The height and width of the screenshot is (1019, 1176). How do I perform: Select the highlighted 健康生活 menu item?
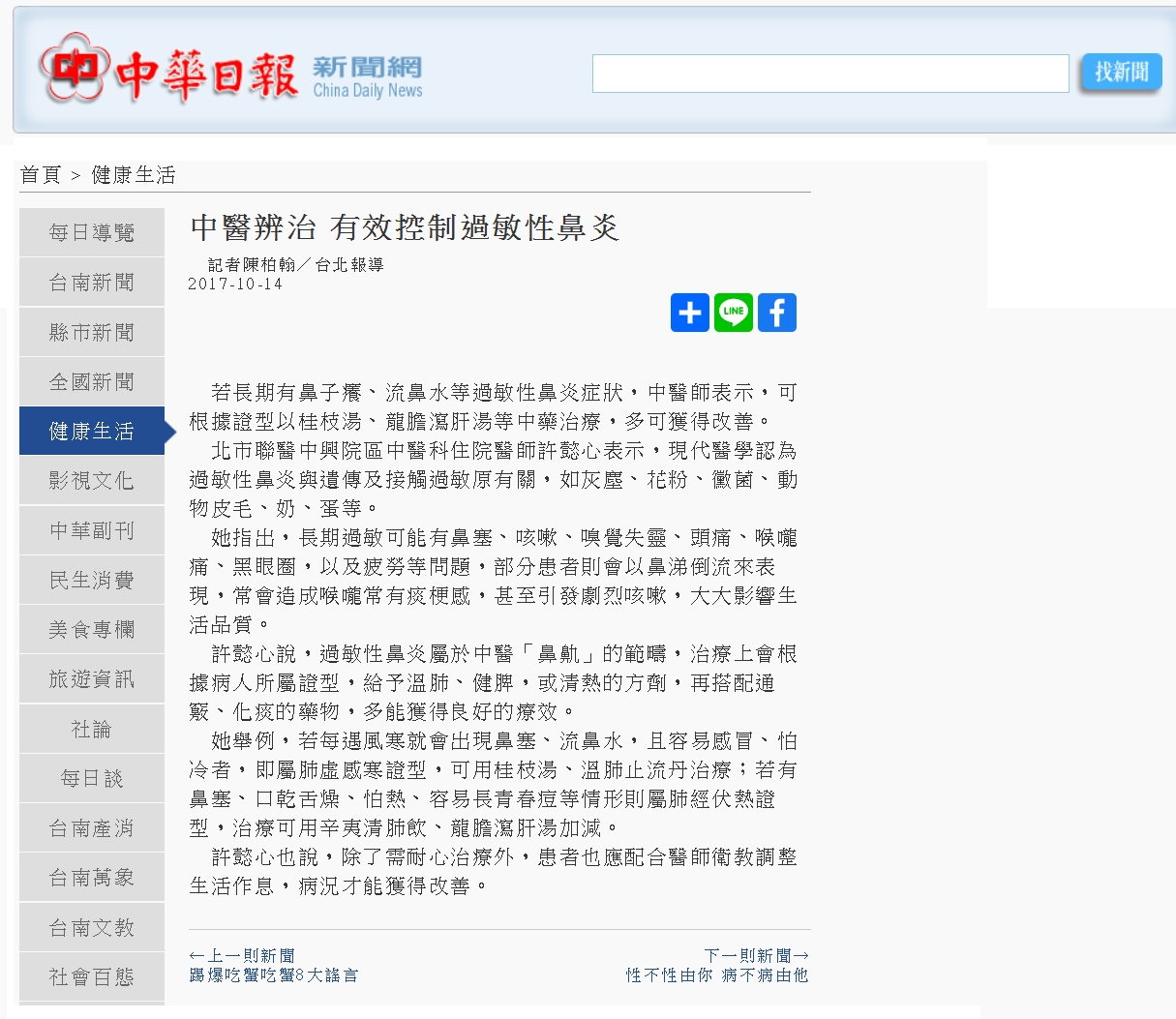pos(92,432)
